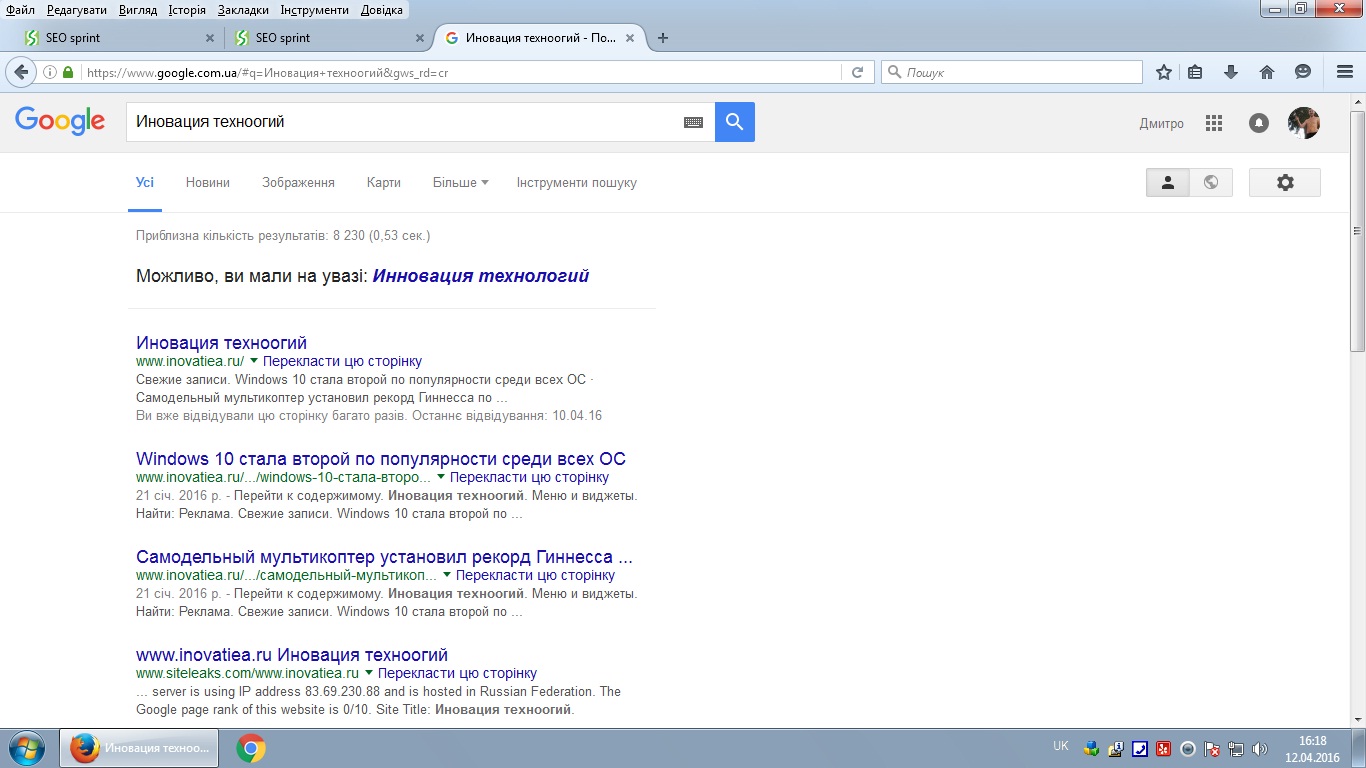Open the Google apps grid
The height and width of the screenshot is (768, 1366).
click(1215, 123)
